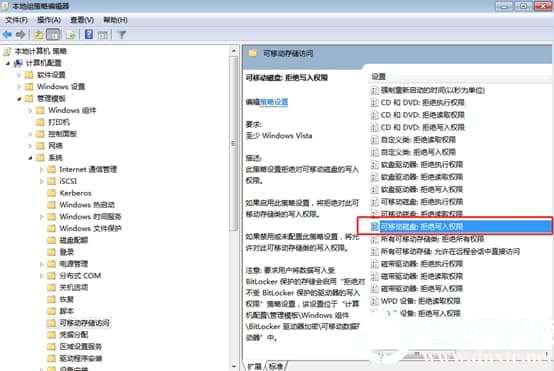Toggle the action pane toolbar icon

[x=102, y=35]
